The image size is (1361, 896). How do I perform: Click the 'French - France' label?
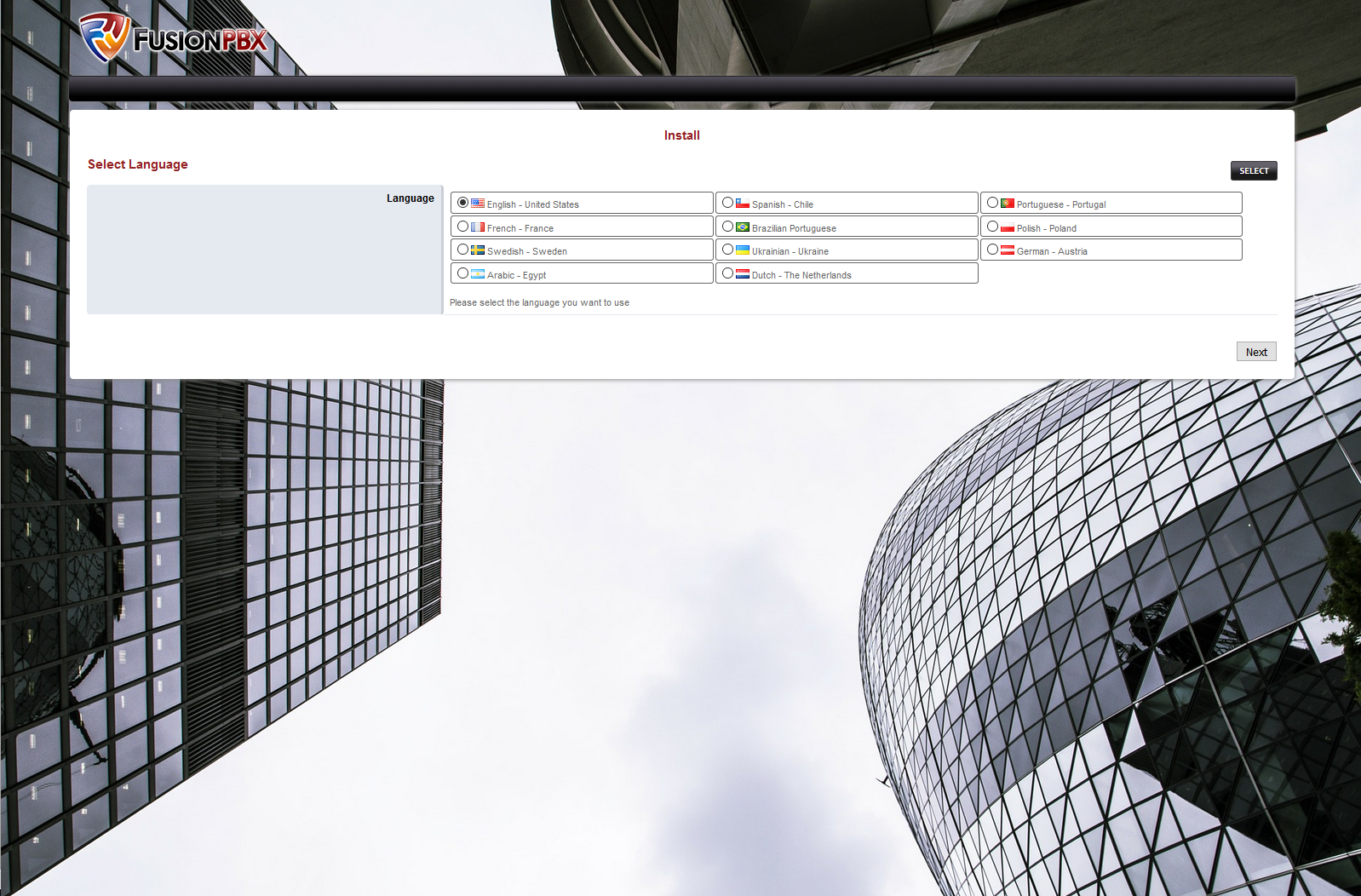(520, 228)
